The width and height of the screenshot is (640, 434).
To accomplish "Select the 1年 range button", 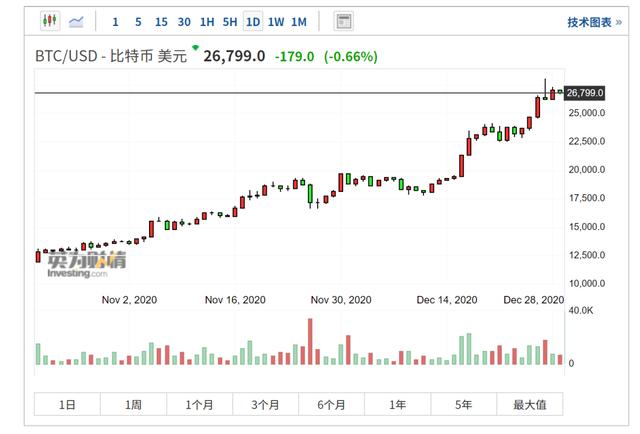I will click(x=397, y=404).
